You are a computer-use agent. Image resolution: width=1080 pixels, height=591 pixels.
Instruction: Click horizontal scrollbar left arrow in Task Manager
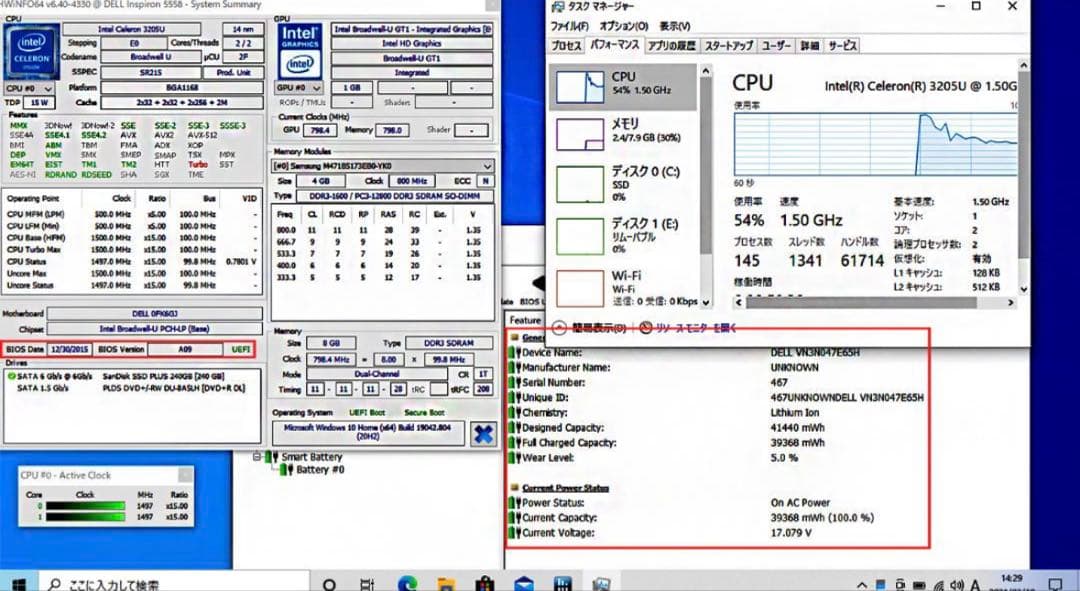[739, 302]
